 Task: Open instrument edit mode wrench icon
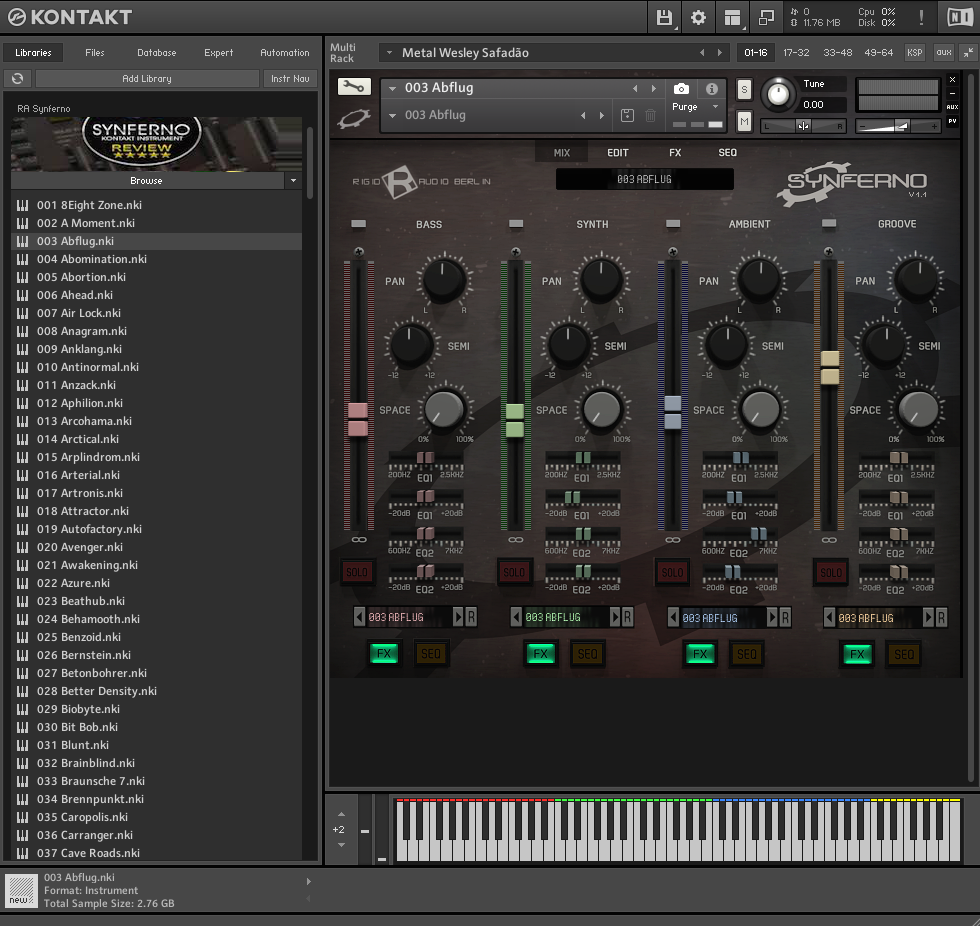point(354,87)
